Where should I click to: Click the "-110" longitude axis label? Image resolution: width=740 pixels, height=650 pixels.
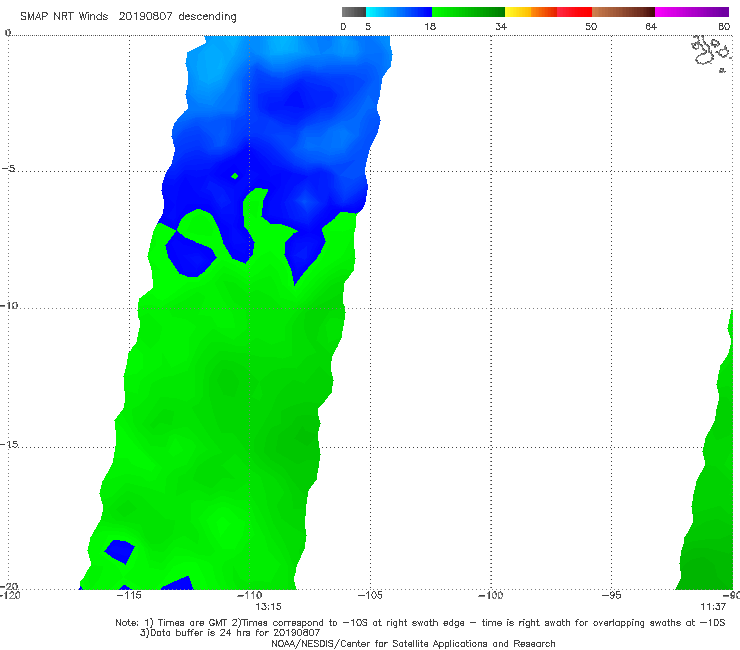tap(250, 595)
